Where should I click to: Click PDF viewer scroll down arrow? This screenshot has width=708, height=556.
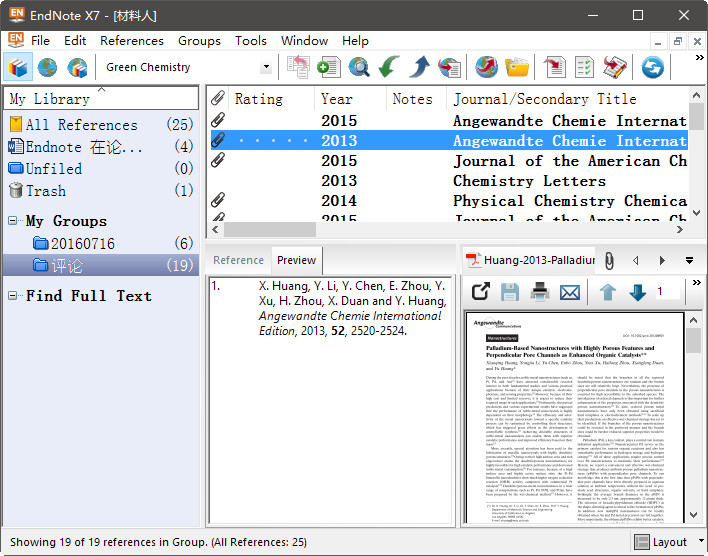[694, 515]
